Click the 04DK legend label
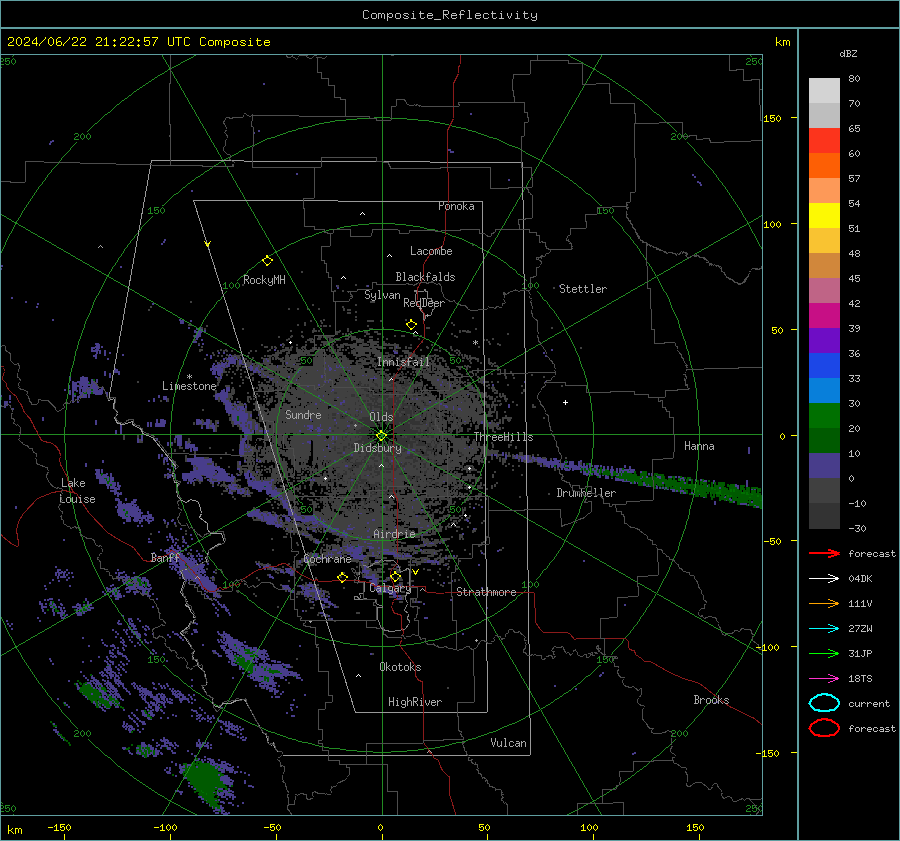This screenshot has height=841, width=900. click(860, 578)
